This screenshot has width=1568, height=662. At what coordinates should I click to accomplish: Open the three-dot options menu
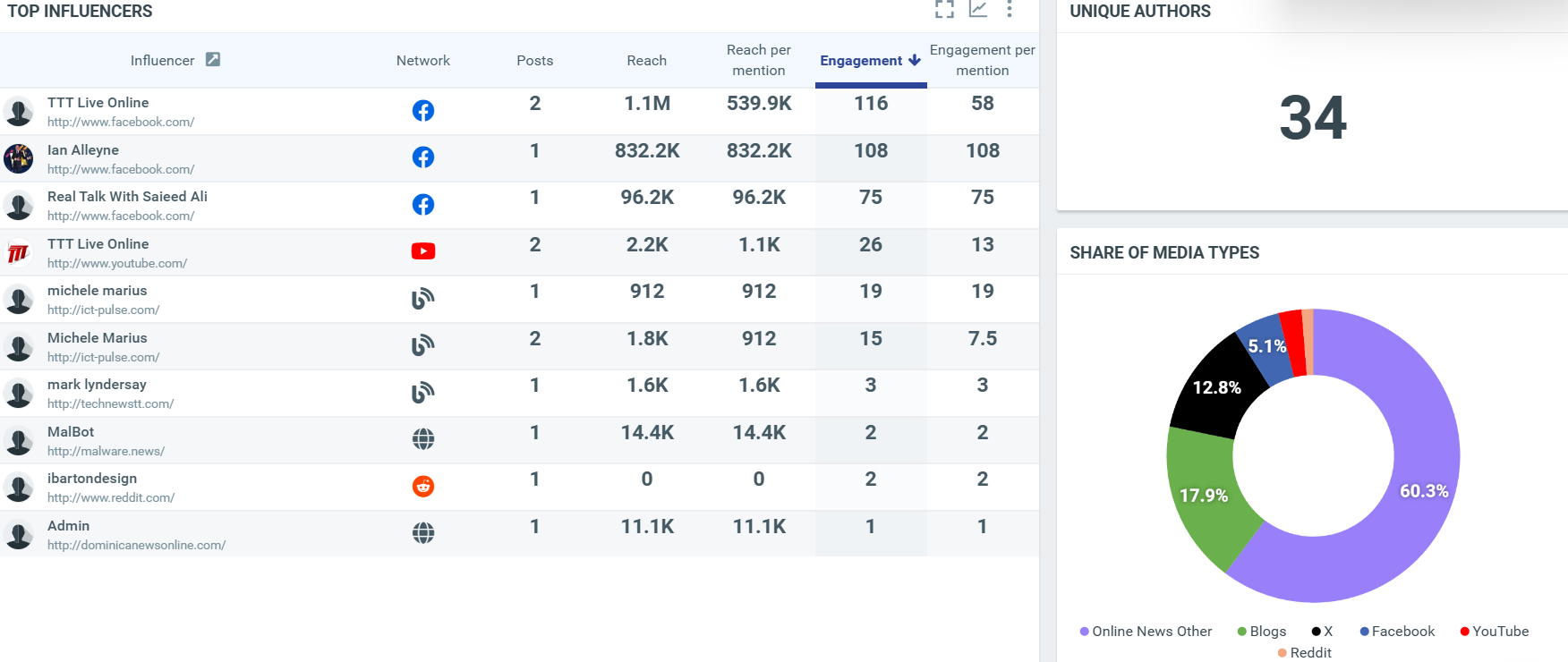(1010, 10)
